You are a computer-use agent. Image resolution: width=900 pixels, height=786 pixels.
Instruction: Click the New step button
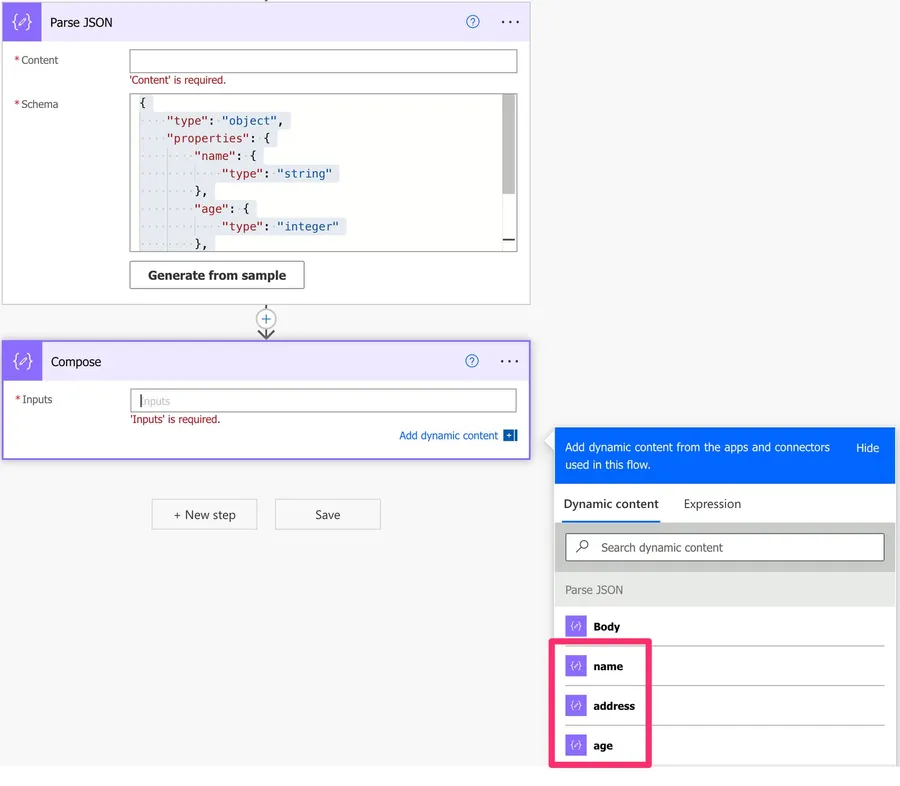pyautogui.click(x=205, y=515)
